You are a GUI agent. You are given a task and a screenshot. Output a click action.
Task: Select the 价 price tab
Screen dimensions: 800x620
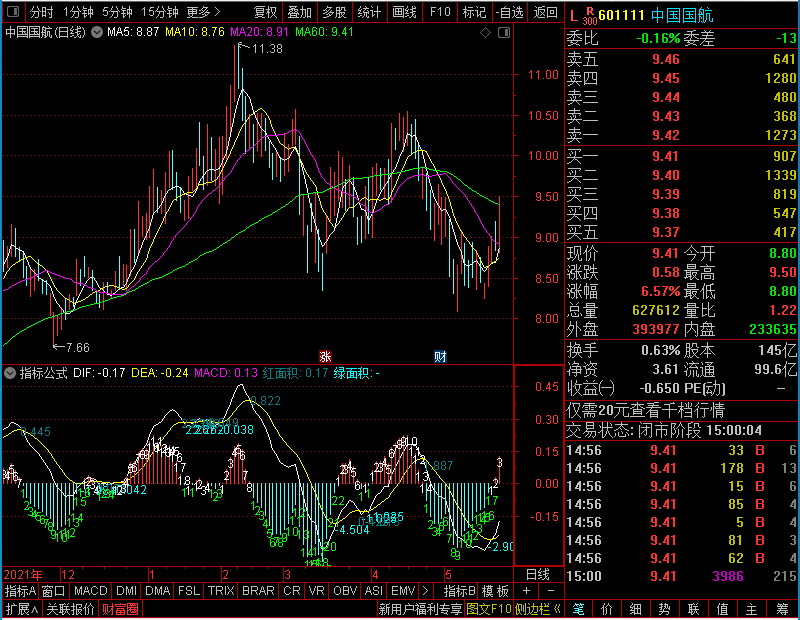click(607, 609)
